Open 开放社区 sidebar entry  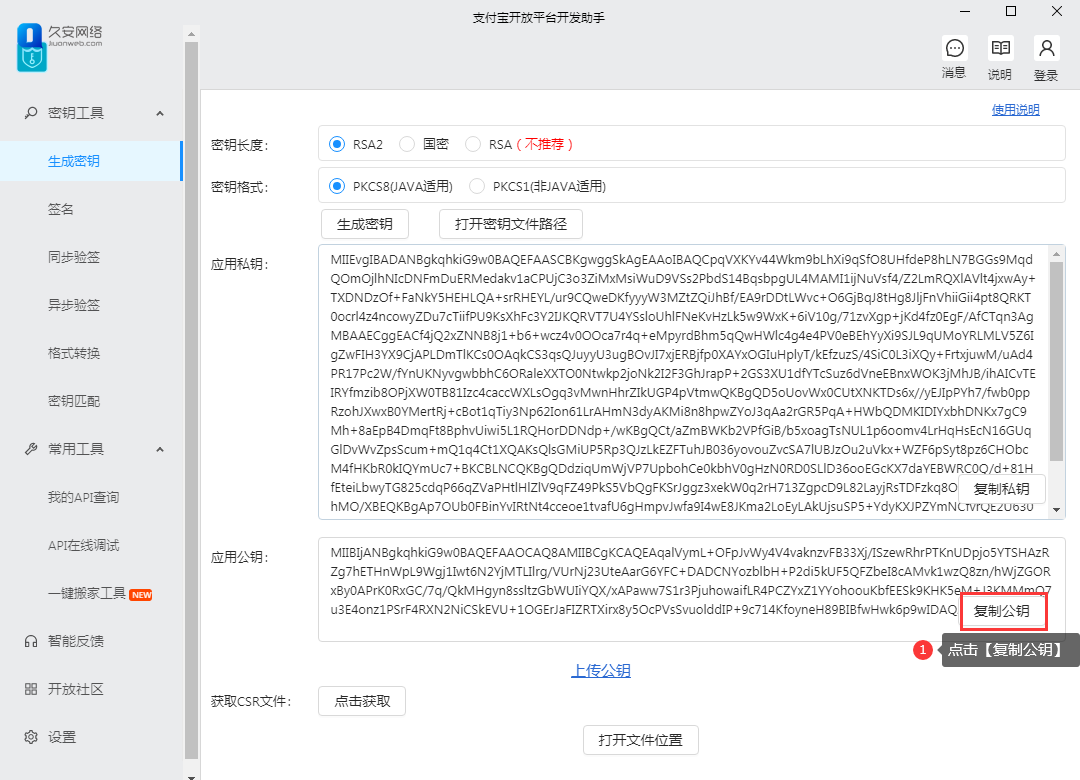(x=76, y=689)
